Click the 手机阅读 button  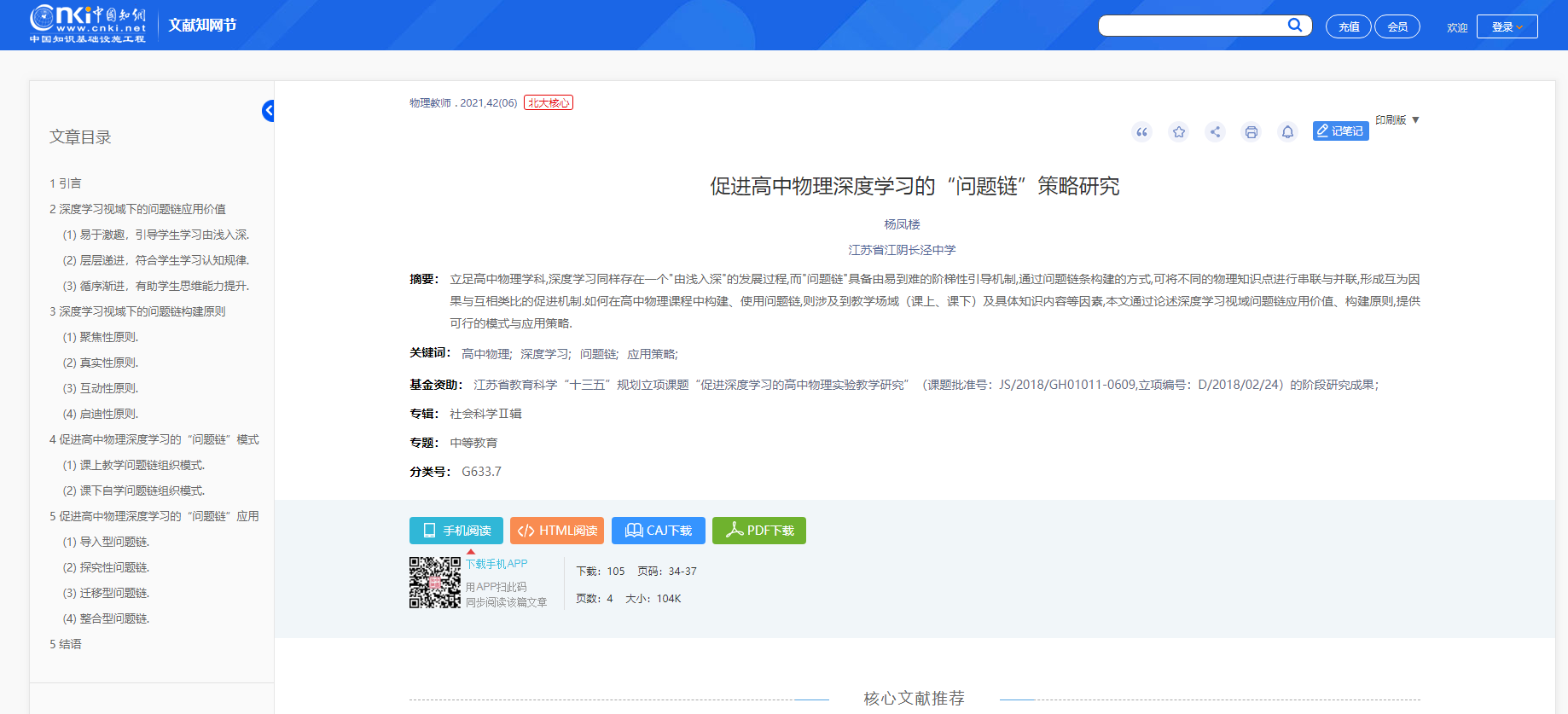456,531
